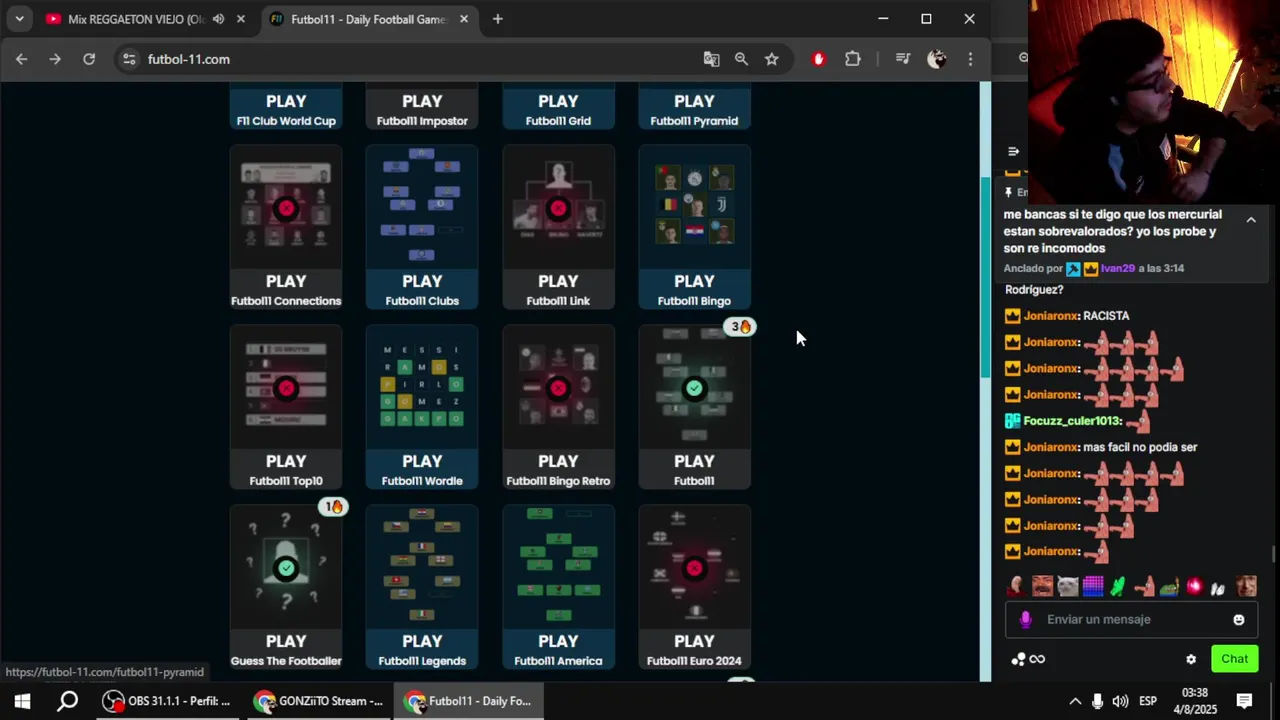This screenshot has height=720, width=1280.
Task: Open the red extension icon in toolbar
Action: [x=819, y=59]
